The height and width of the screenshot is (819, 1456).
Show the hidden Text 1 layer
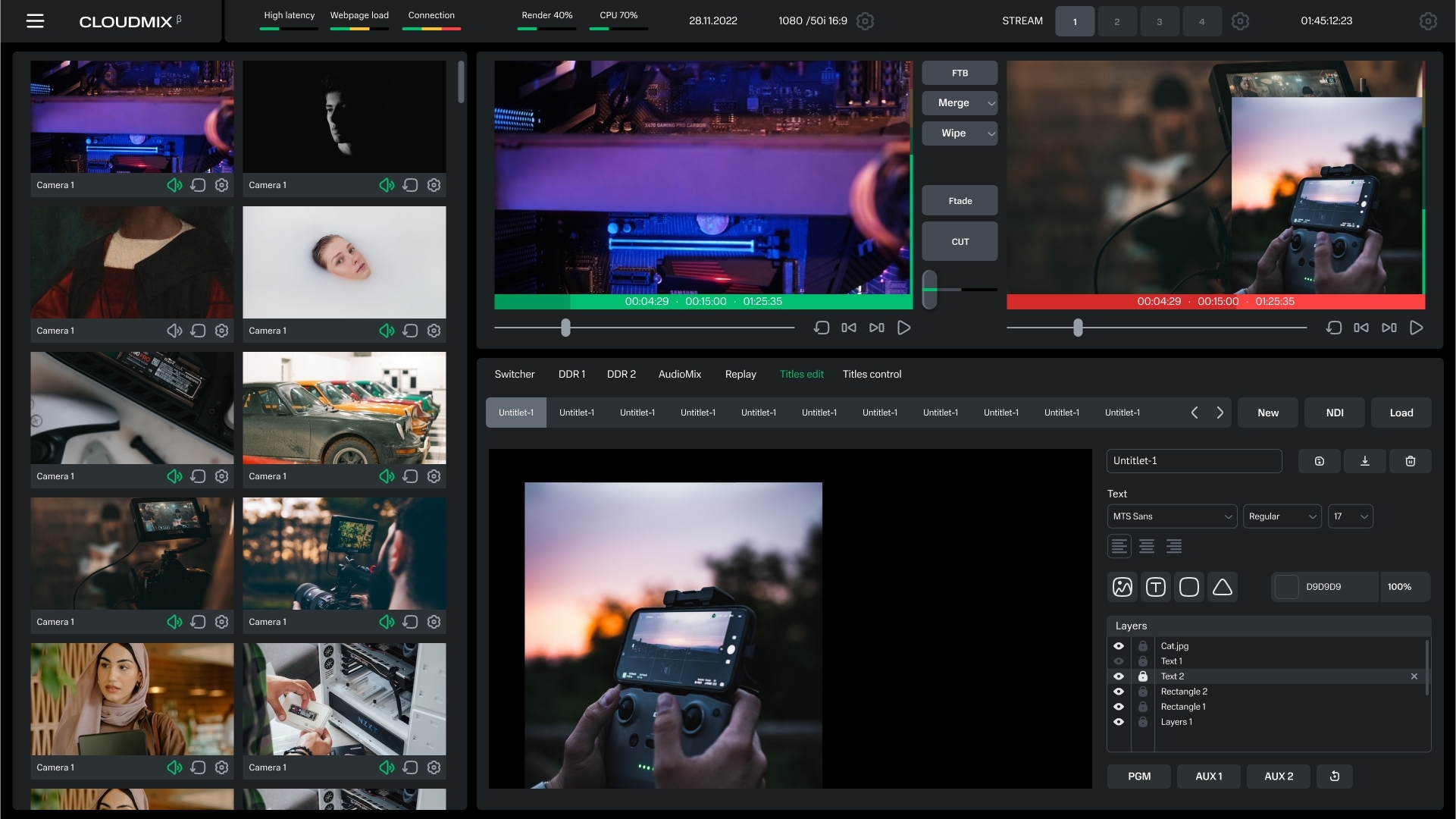point(1118,661)
